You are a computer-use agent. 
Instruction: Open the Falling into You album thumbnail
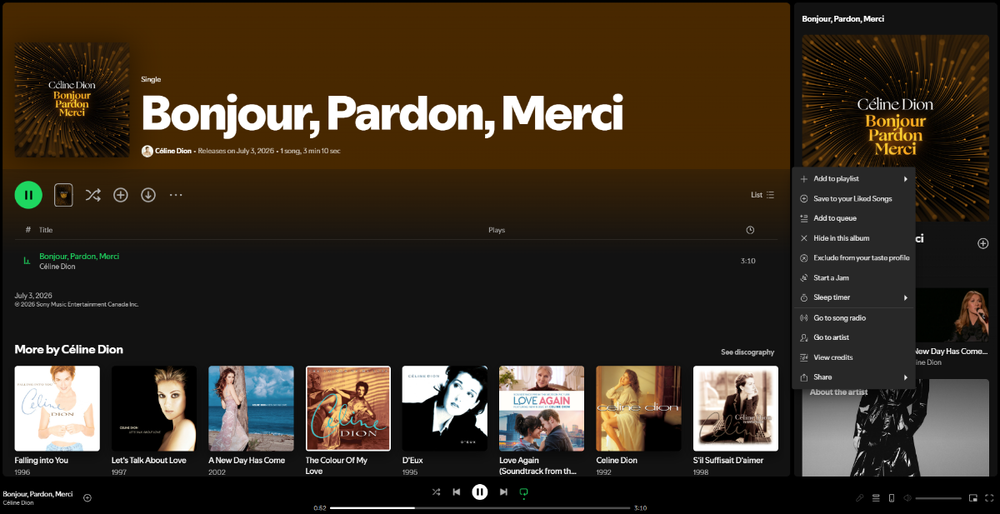click(57, 408)
